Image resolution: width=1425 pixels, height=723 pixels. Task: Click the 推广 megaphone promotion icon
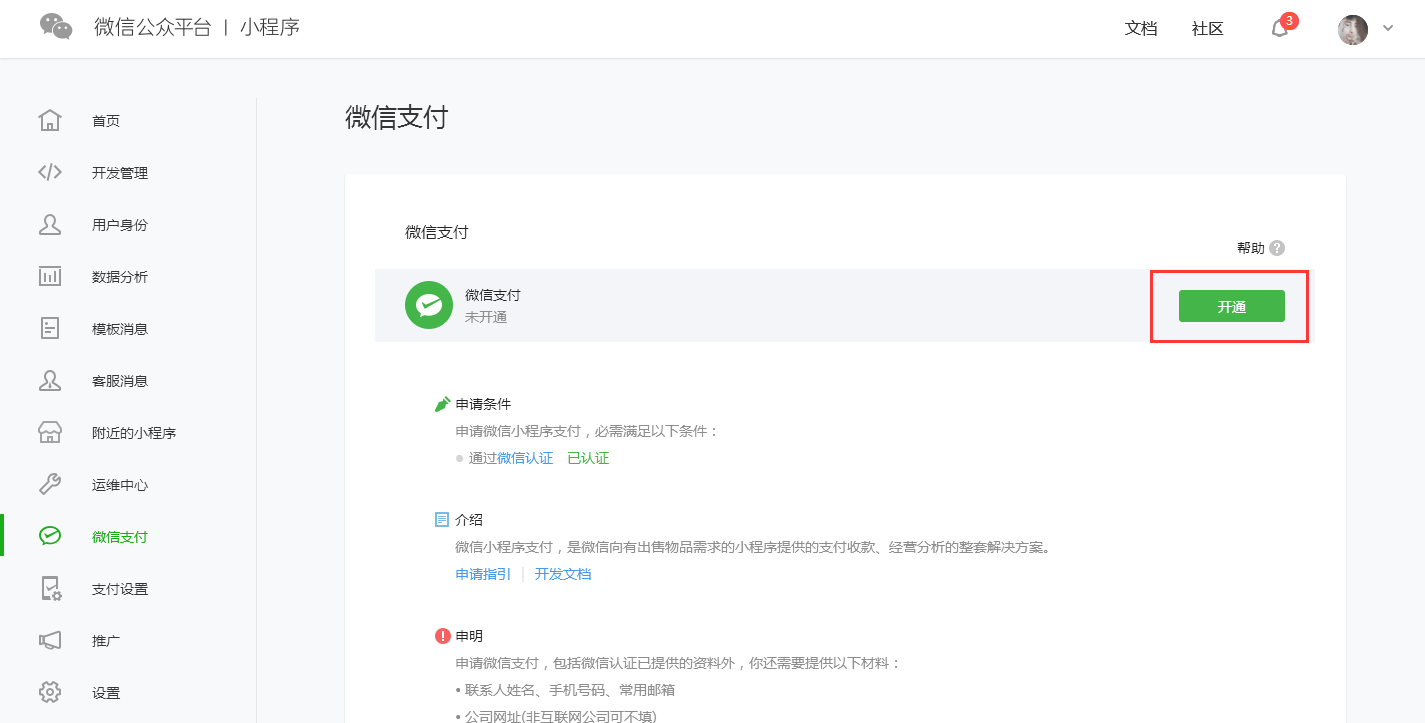[x=50, y=639]
